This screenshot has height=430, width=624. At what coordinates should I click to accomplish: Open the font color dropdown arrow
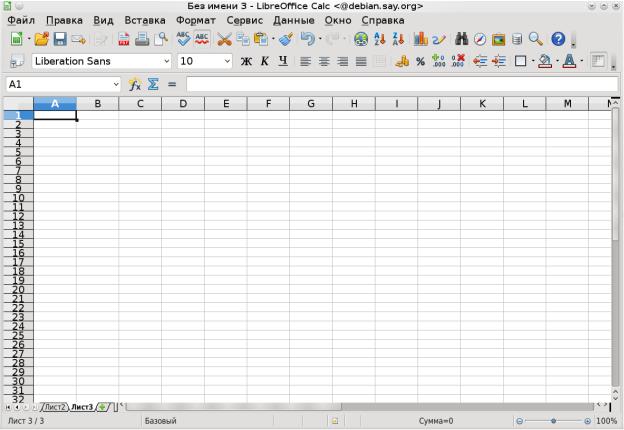582,61
